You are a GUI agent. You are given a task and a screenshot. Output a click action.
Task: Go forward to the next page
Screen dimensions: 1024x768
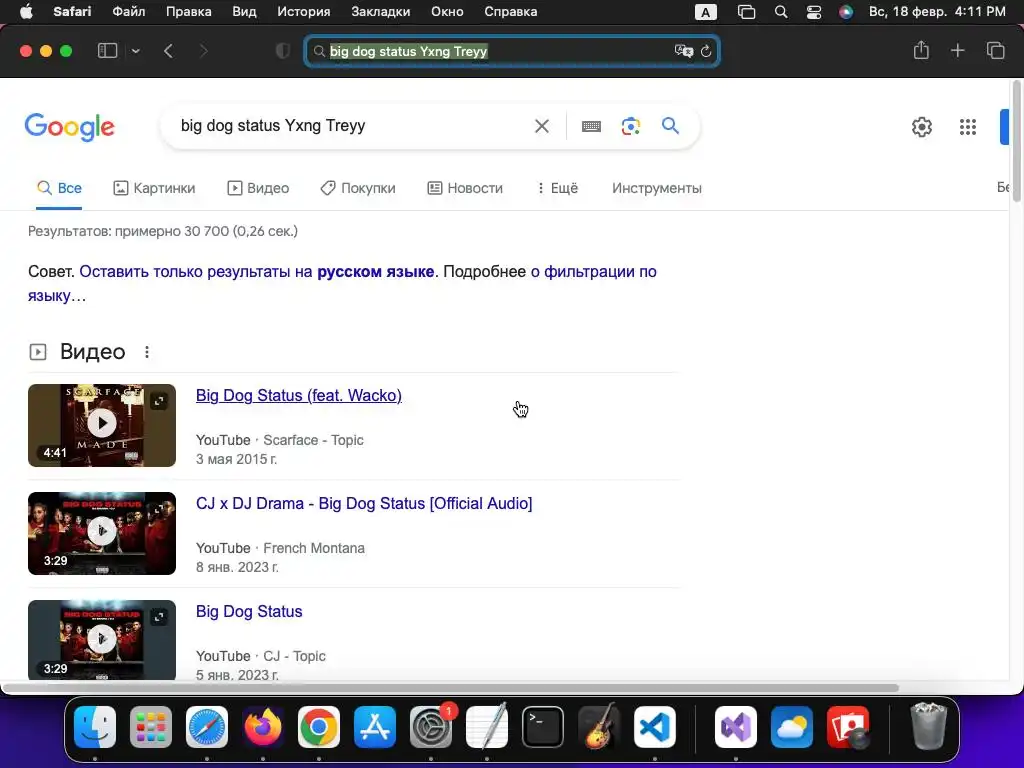click(x=203, y=51)
